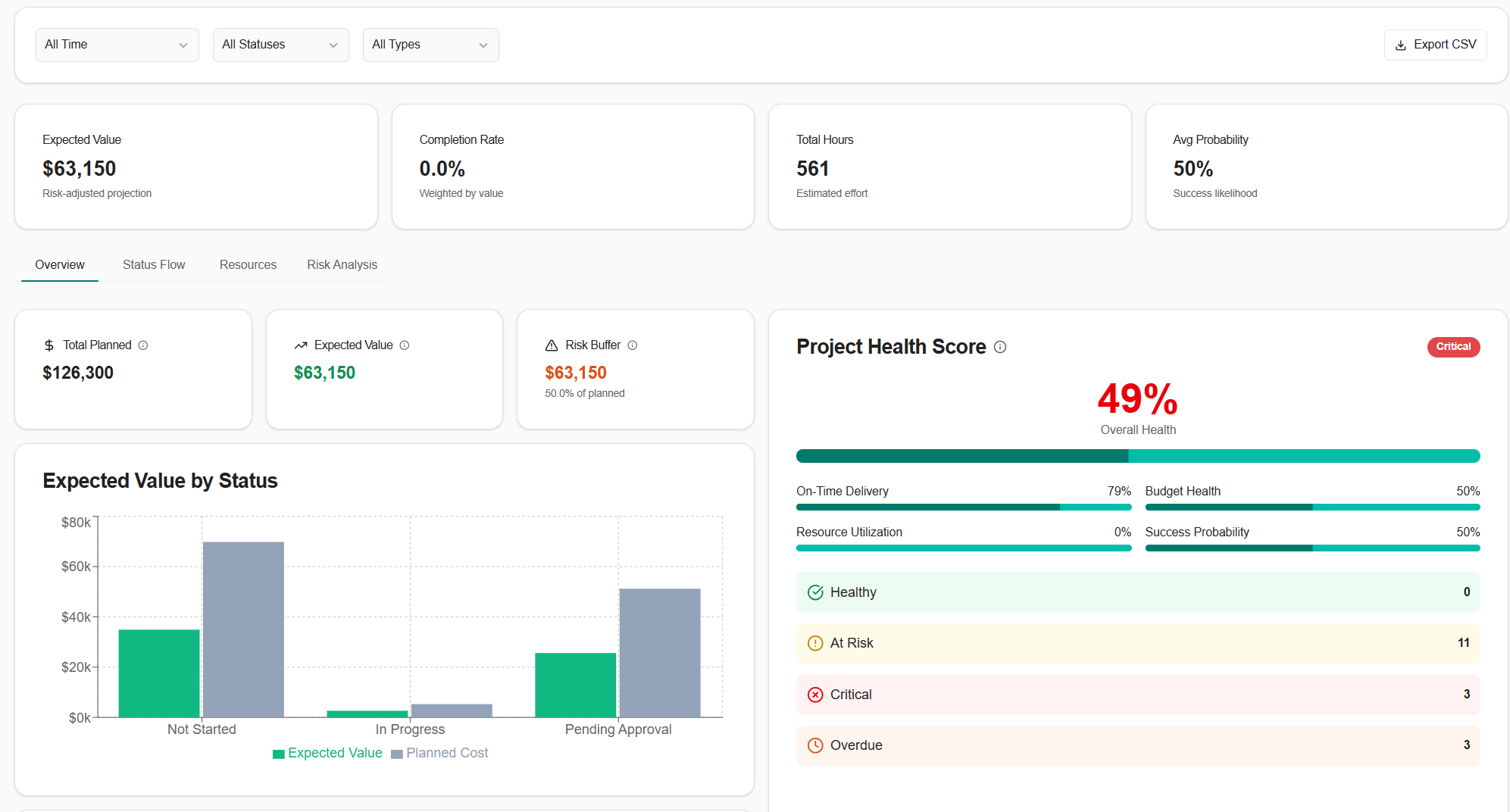Click the Export CSV button
The width and height of the screenshot is (1510, 812).
coord(1435,45)
